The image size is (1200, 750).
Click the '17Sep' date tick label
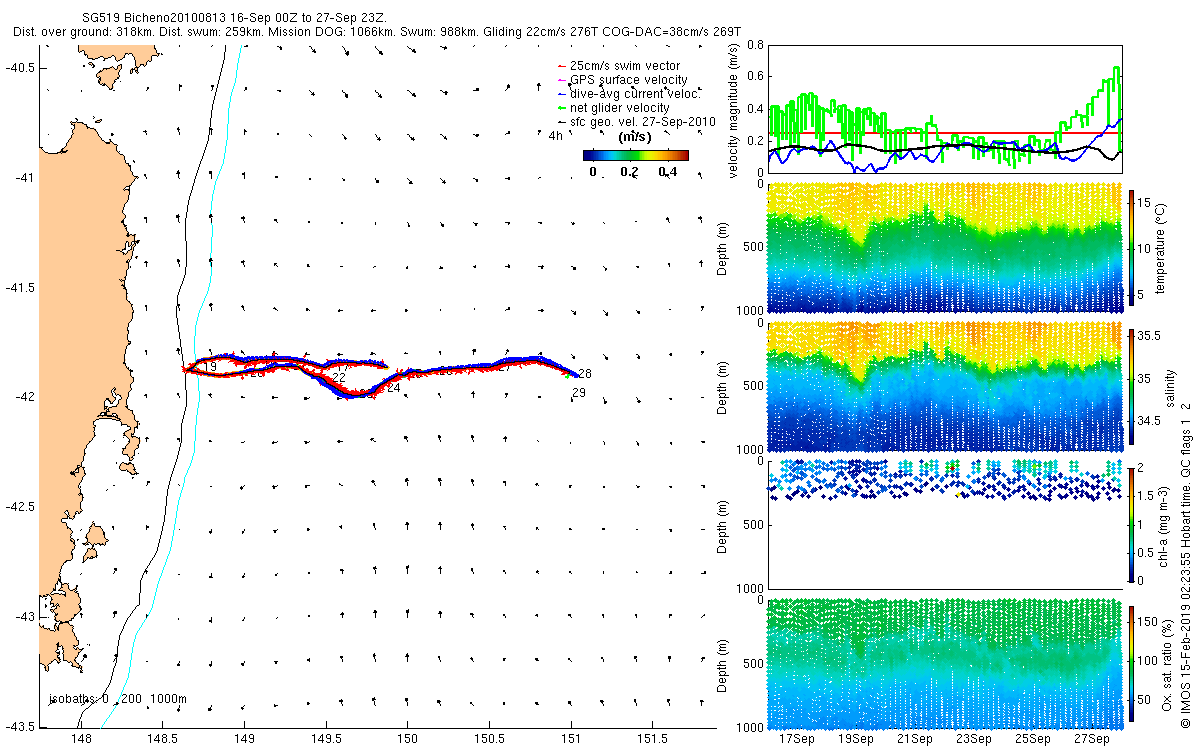tap(797, 740)
